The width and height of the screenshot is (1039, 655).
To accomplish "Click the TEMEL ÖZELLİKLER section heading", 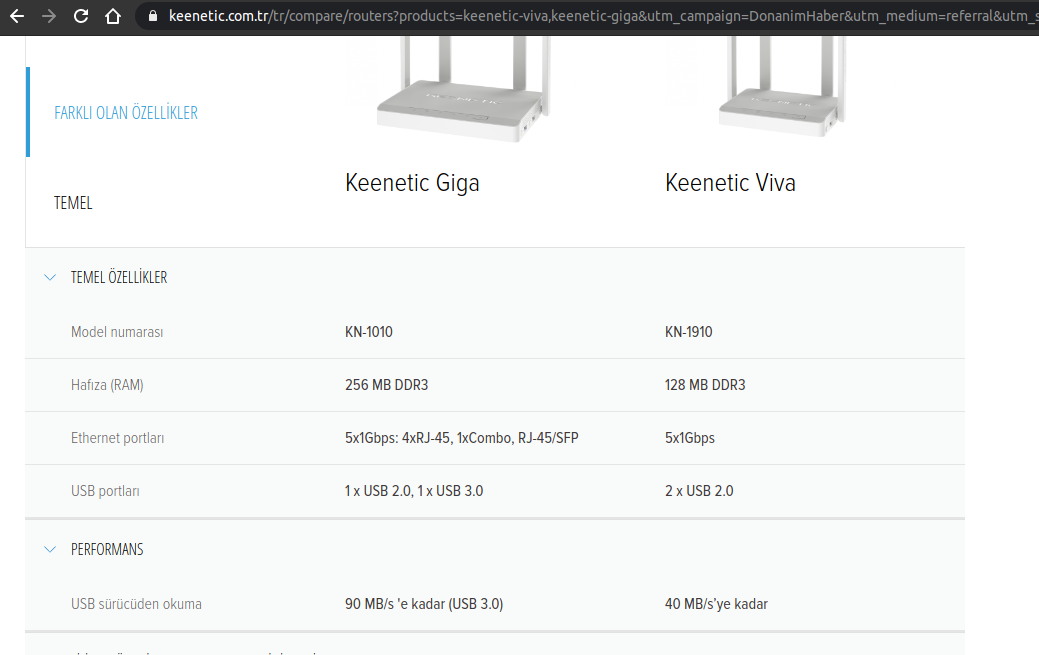I will pos(119,277).
